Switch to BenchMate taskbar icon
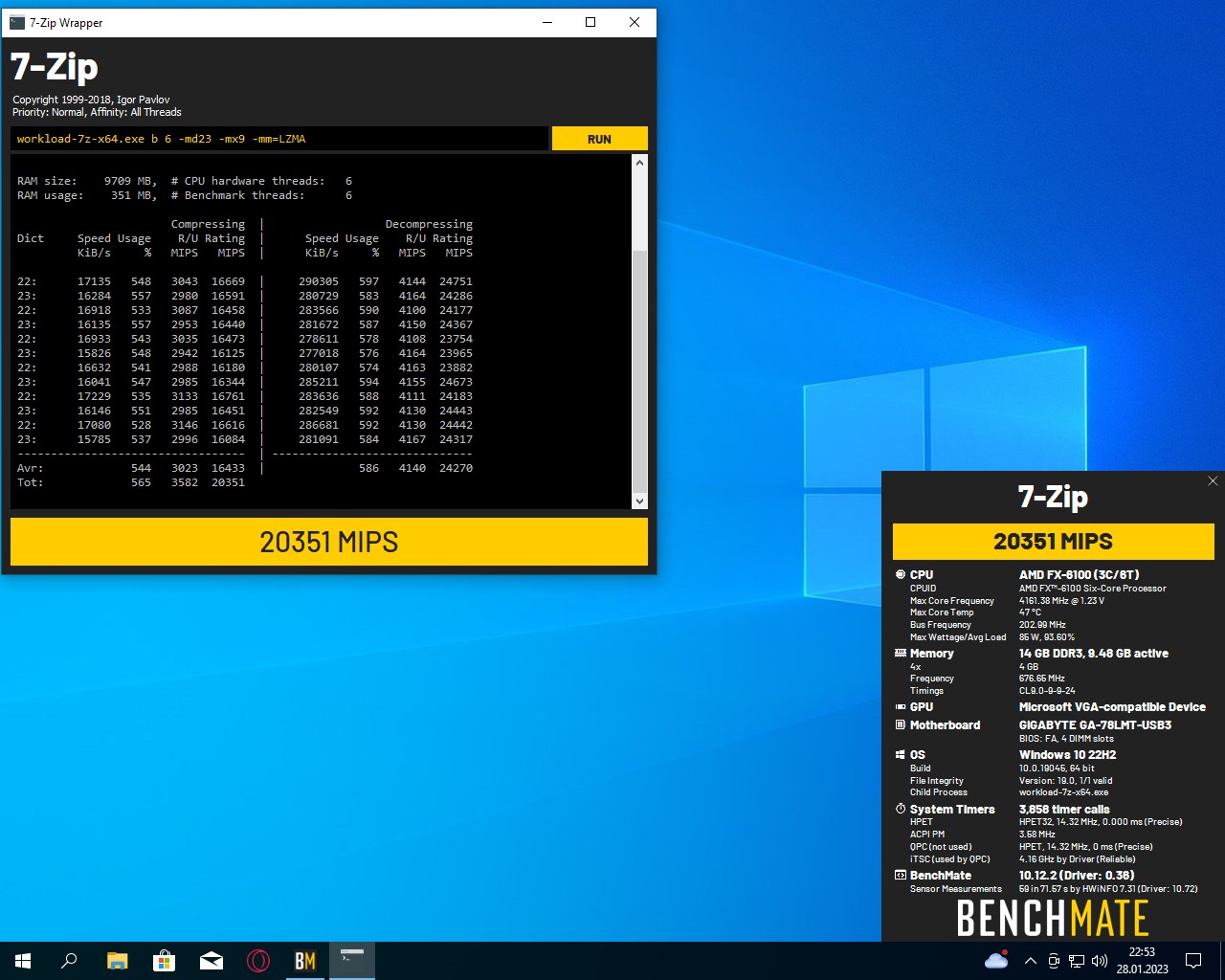1225x980 pixels. click(304, 961)
